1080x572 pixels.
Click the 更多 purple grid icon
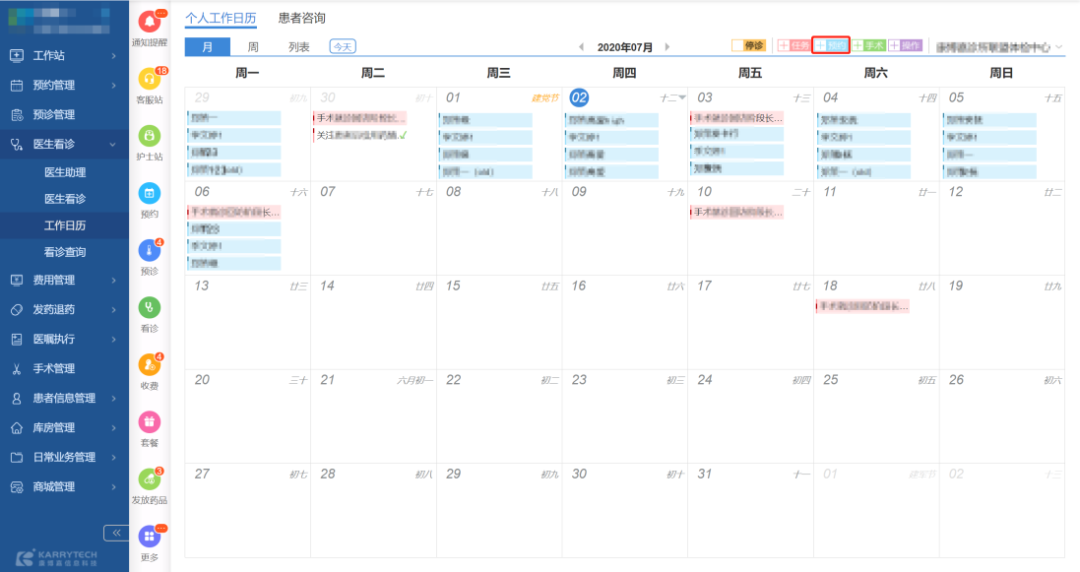149,536
